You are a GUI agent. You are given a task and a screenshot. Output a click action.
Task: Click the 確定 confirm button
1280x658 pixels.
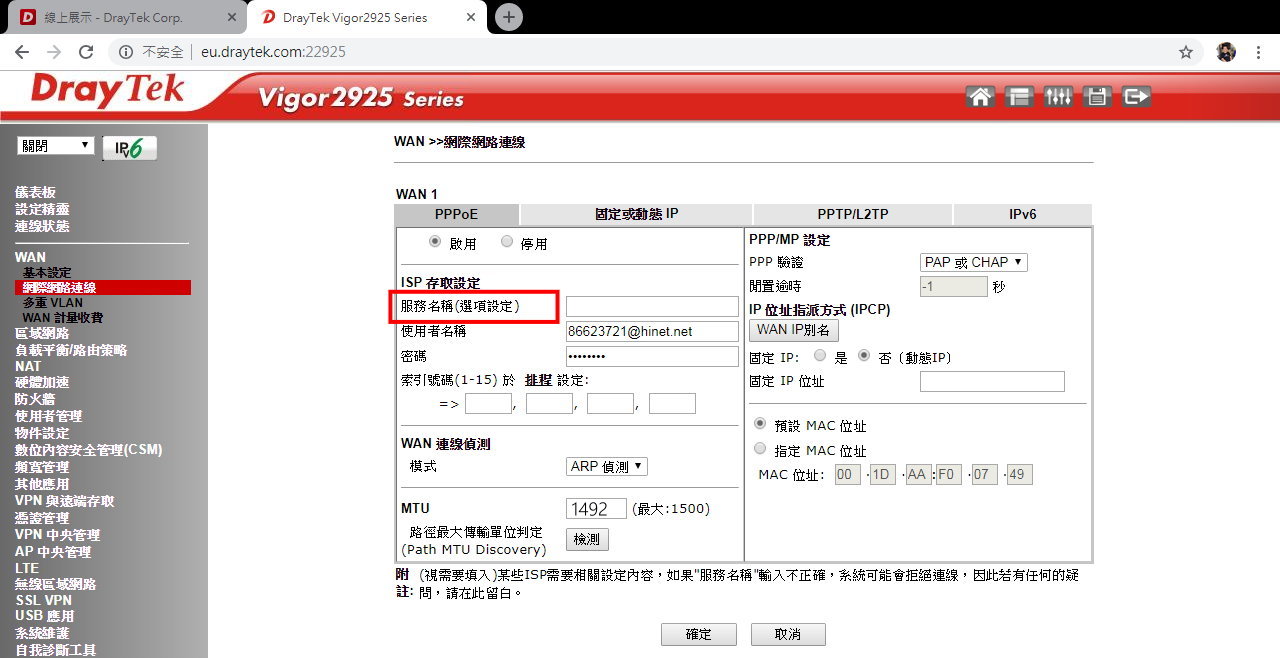698,634
